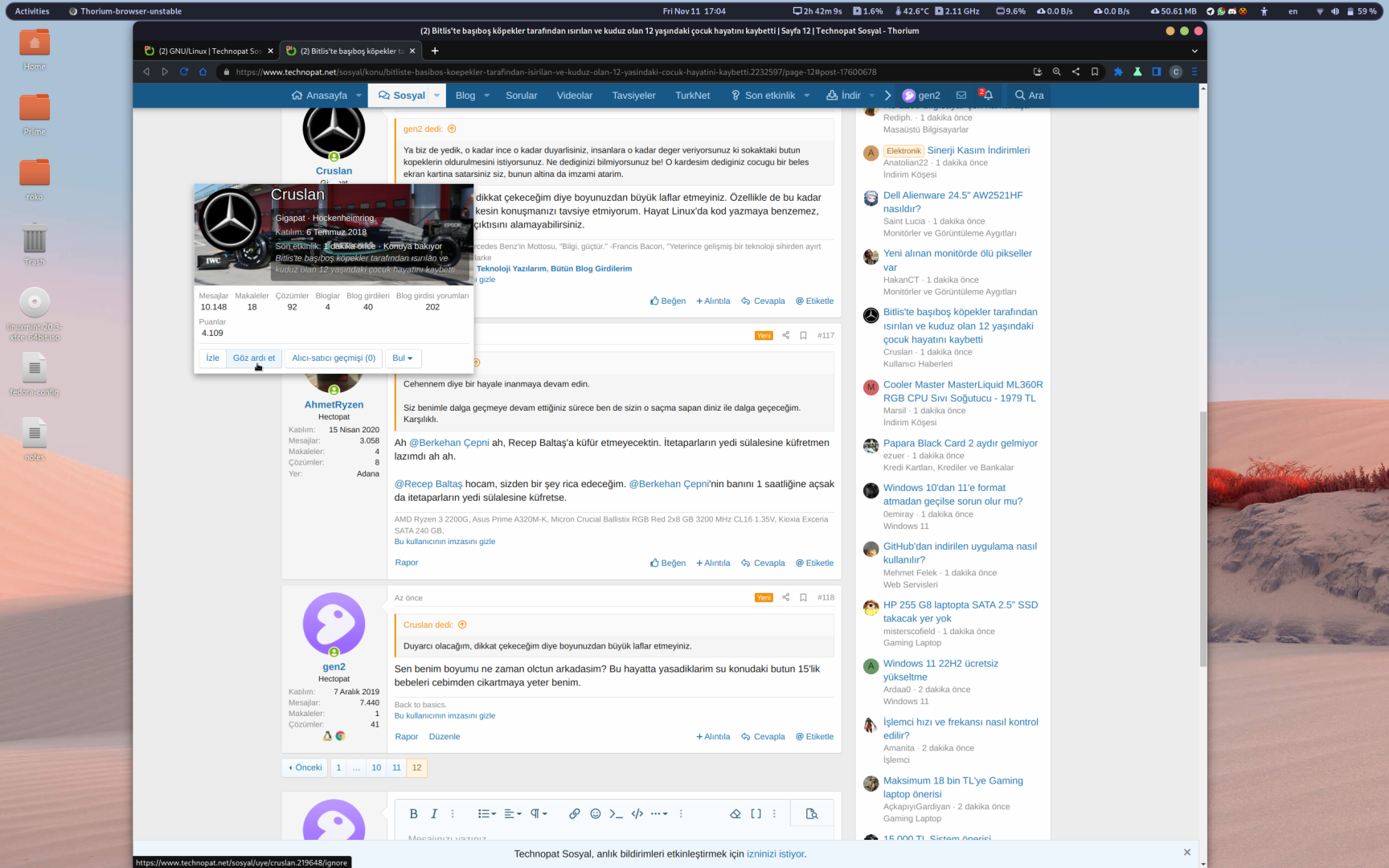Screen dimensions: 1389x868
Task: Insert a code block in the editor
Action: [x=637, y=813]
